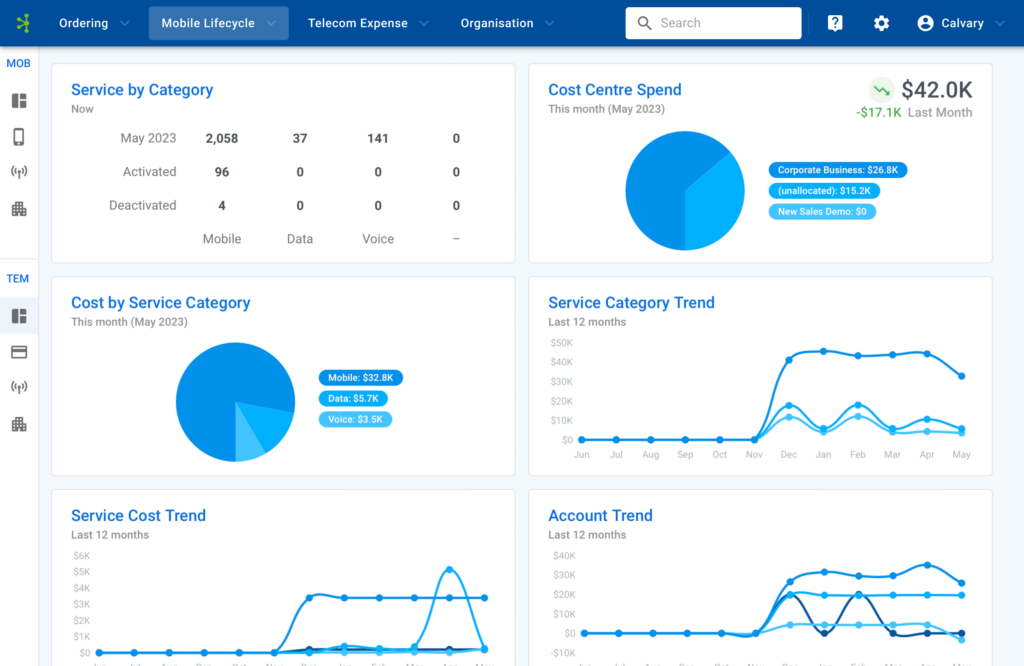Click inside the Search input field
Viewport: 1024px width, 666px height.
pos(713,22)
